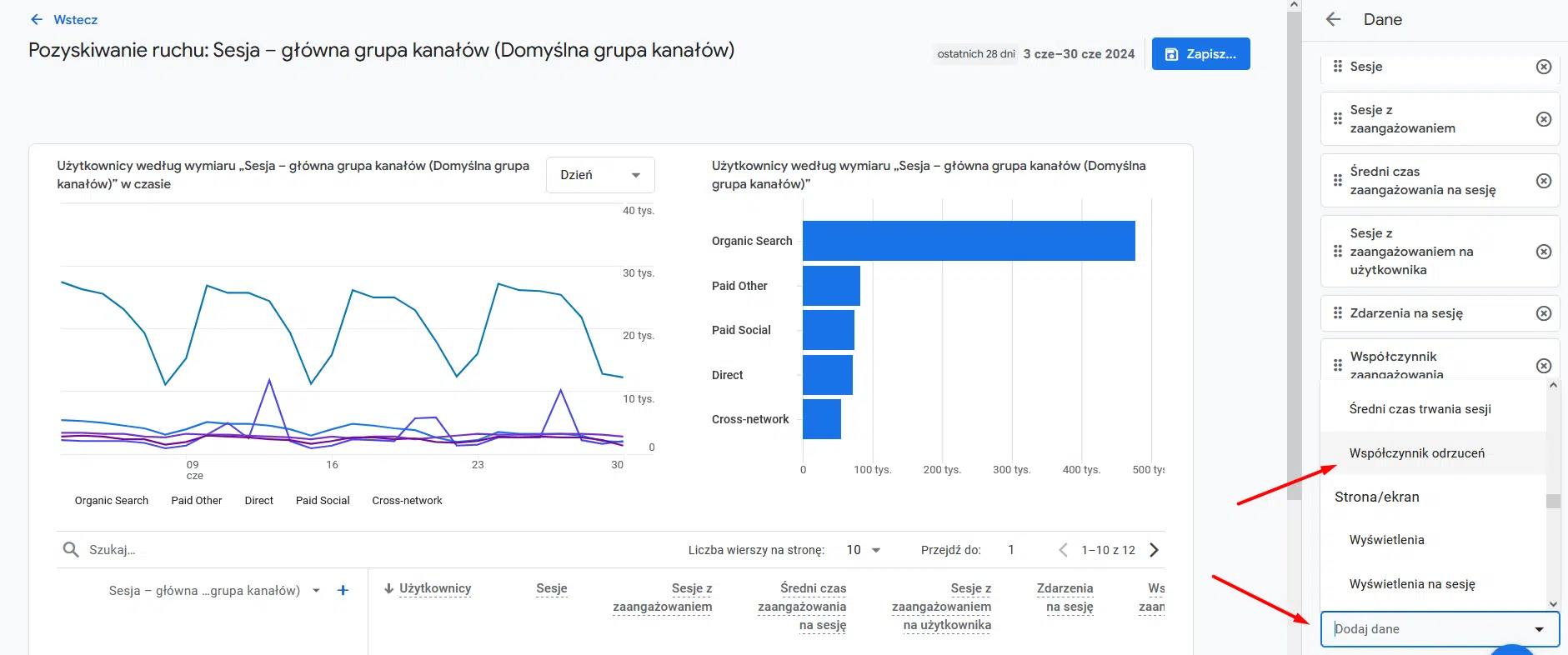The image size is (1568, 655).
Task: Remove Współczynnik zaangażowania metric
Action: coord(1543,366)
